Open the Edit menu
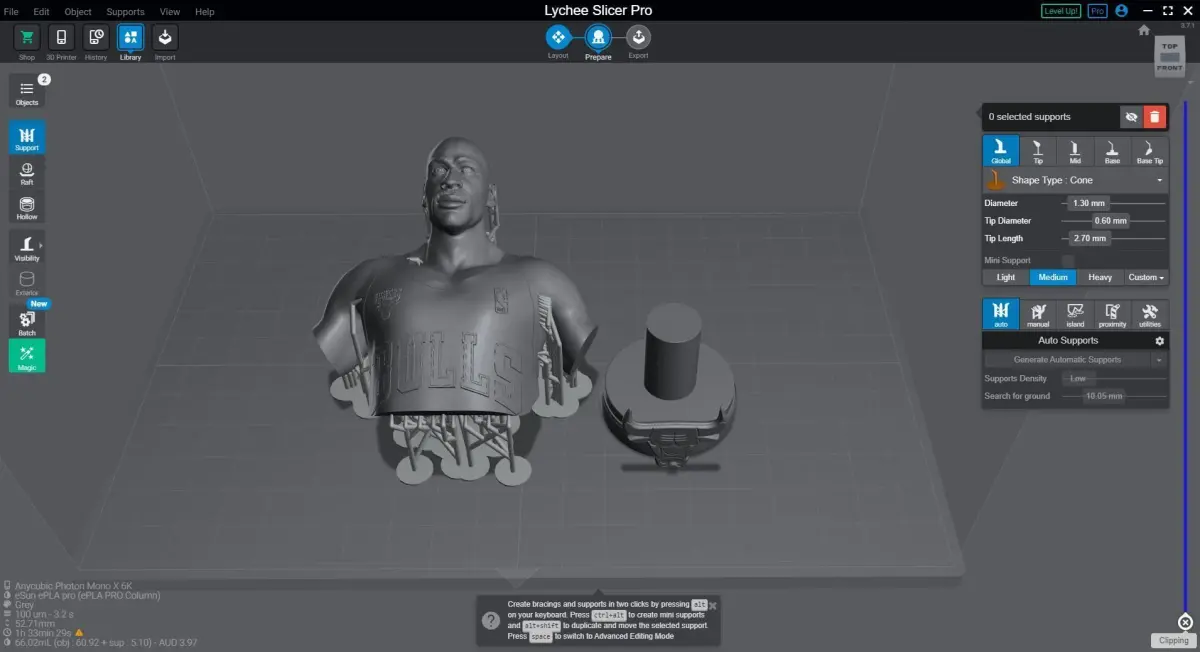The image size is (1200, 652). tap(41, 12)
